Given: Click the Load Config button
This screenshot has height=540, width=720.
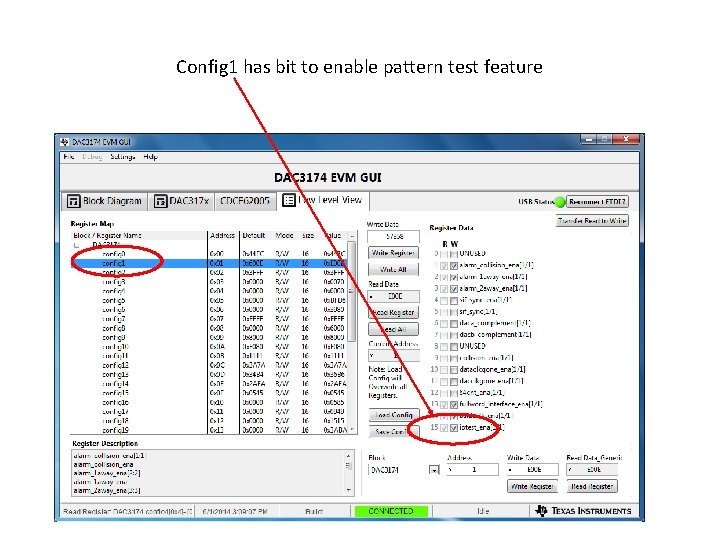Looking at the screenshot, I should tap(394, 415).
